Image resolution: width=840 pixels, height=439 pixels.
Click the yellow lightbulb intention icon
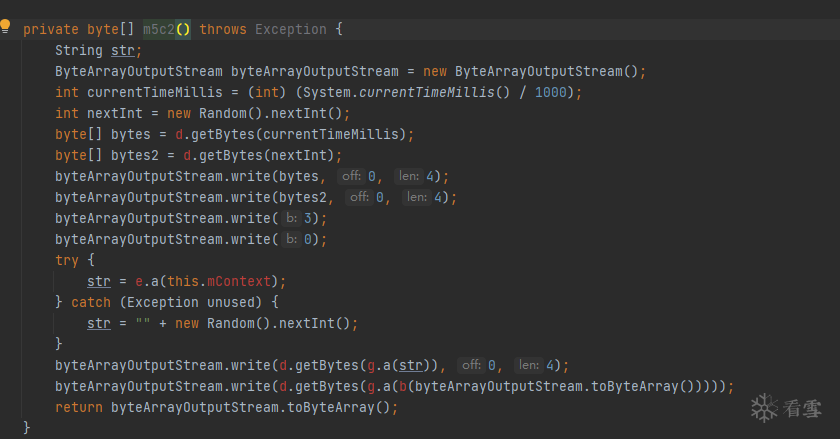[x=5, y=27]
